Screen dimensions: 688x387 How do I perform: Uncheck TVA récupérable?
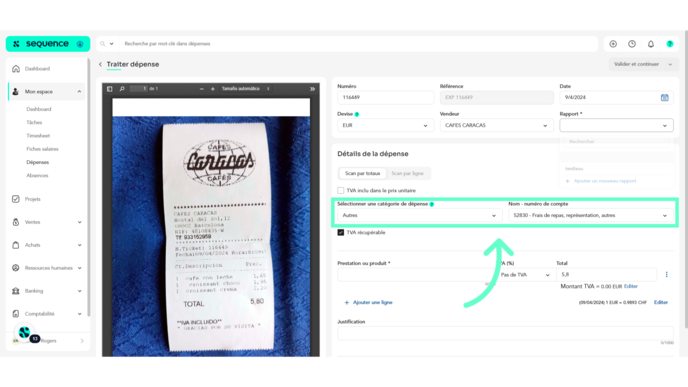(x=340, y=233)
